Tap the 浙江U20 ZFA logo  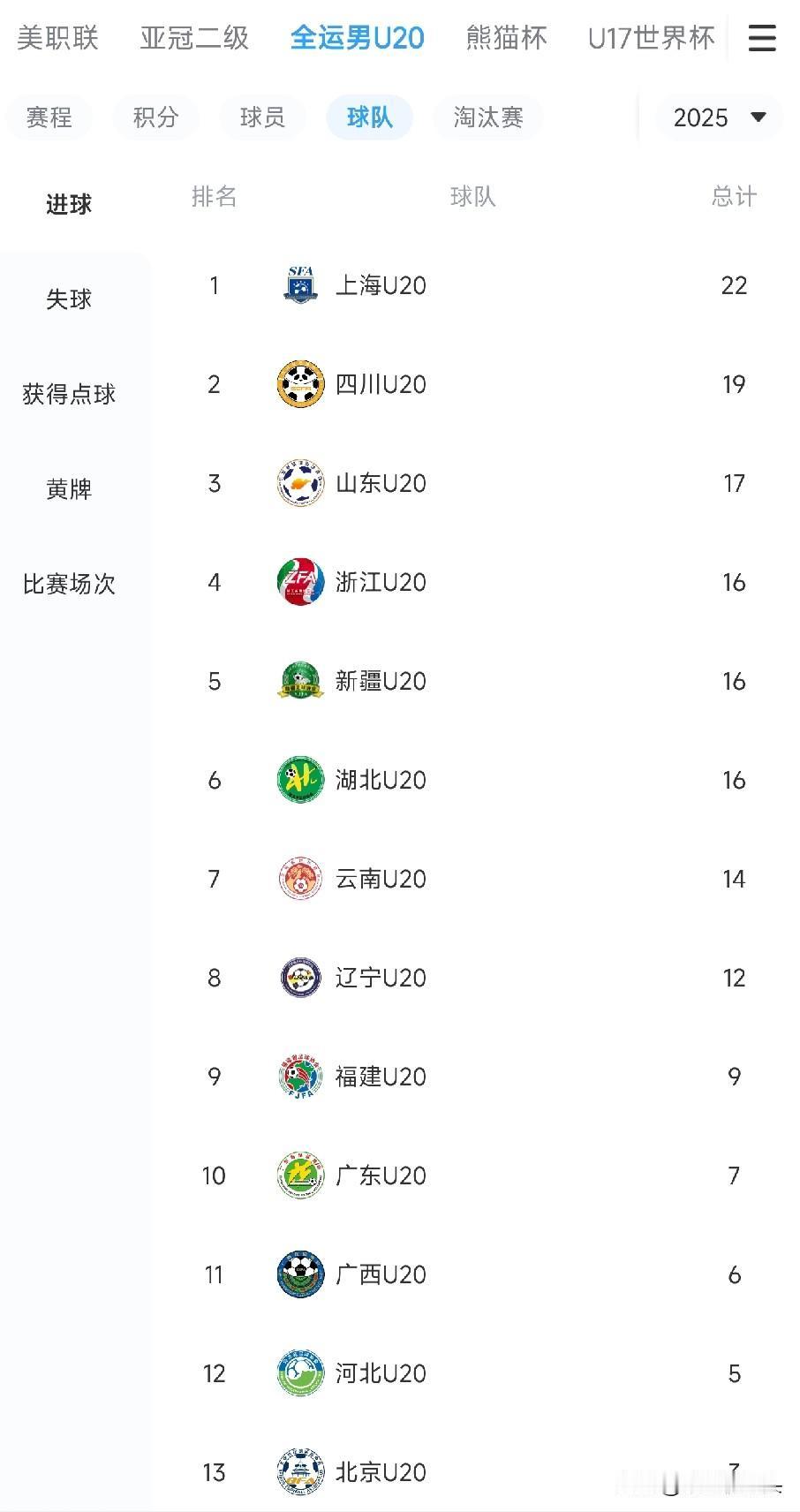click(300, 582)
